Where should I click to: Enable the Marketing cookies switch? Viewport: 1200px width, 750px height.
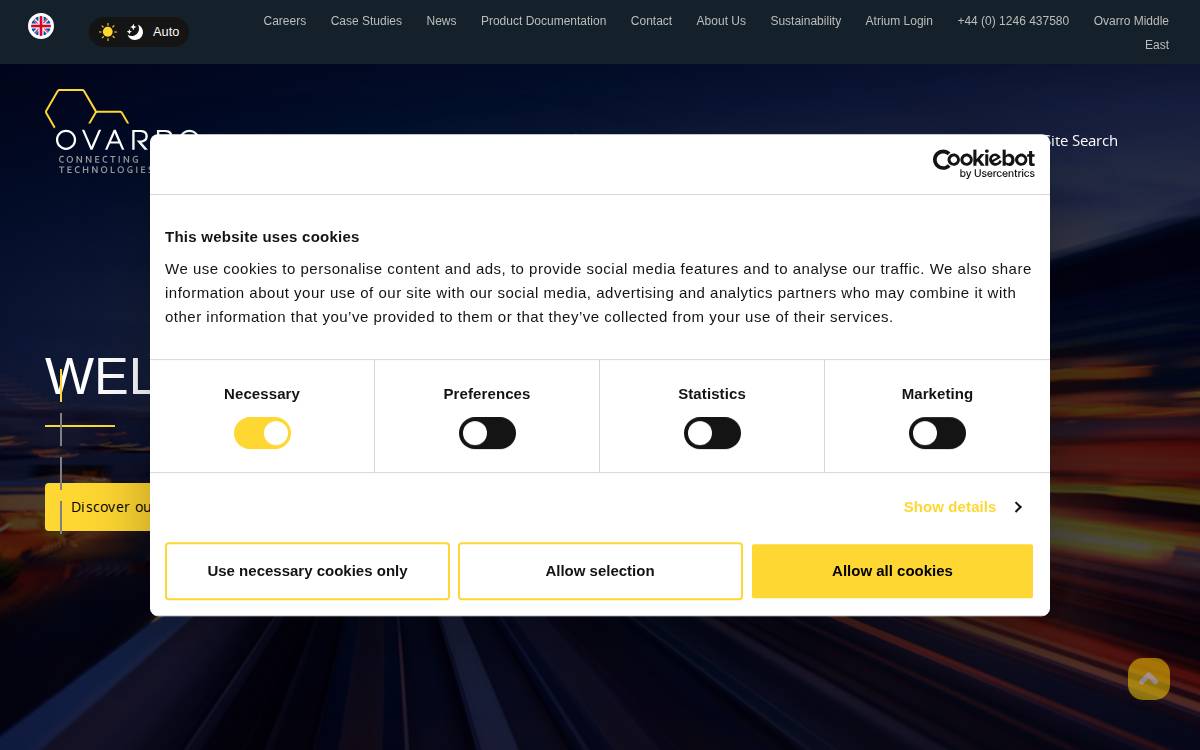(x=937, y=433)
